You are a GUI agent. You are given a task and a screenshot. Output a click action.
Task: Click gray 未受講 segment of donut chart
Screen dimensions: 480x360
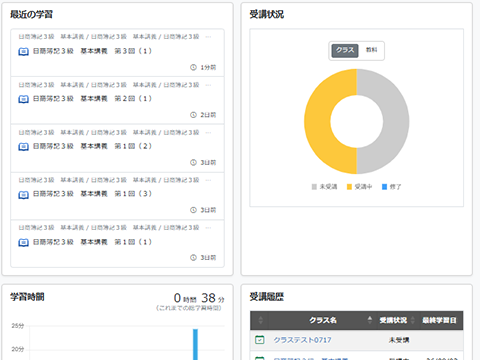[396, 122]
